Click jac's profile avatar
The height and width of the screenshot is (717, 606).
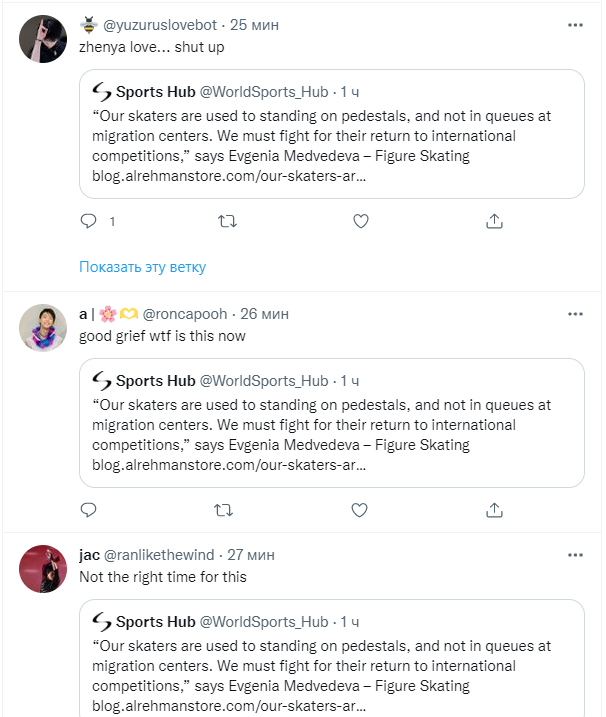(43, 569)
